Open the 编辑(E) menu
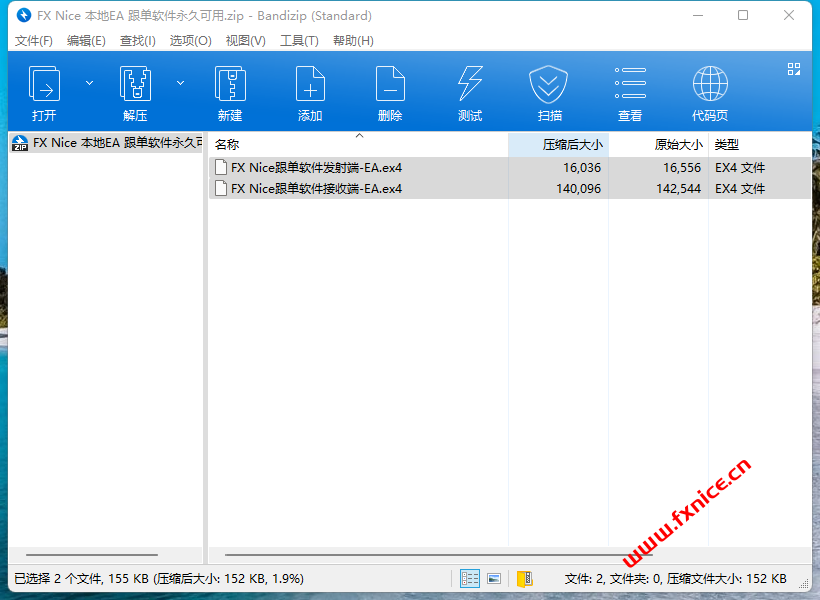The height and width of the screenshot is (600, 820). point(86,41)
